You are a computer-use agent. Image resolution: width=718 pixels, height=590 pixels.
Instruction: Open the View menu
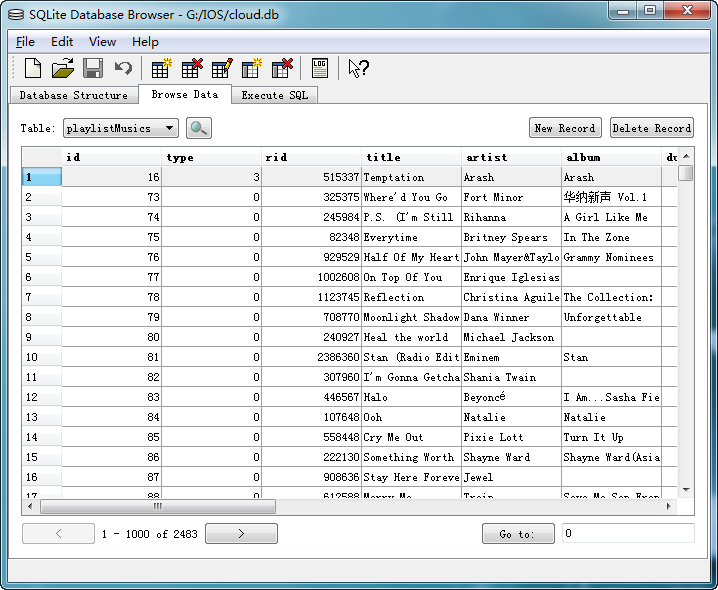coord(102,41)
